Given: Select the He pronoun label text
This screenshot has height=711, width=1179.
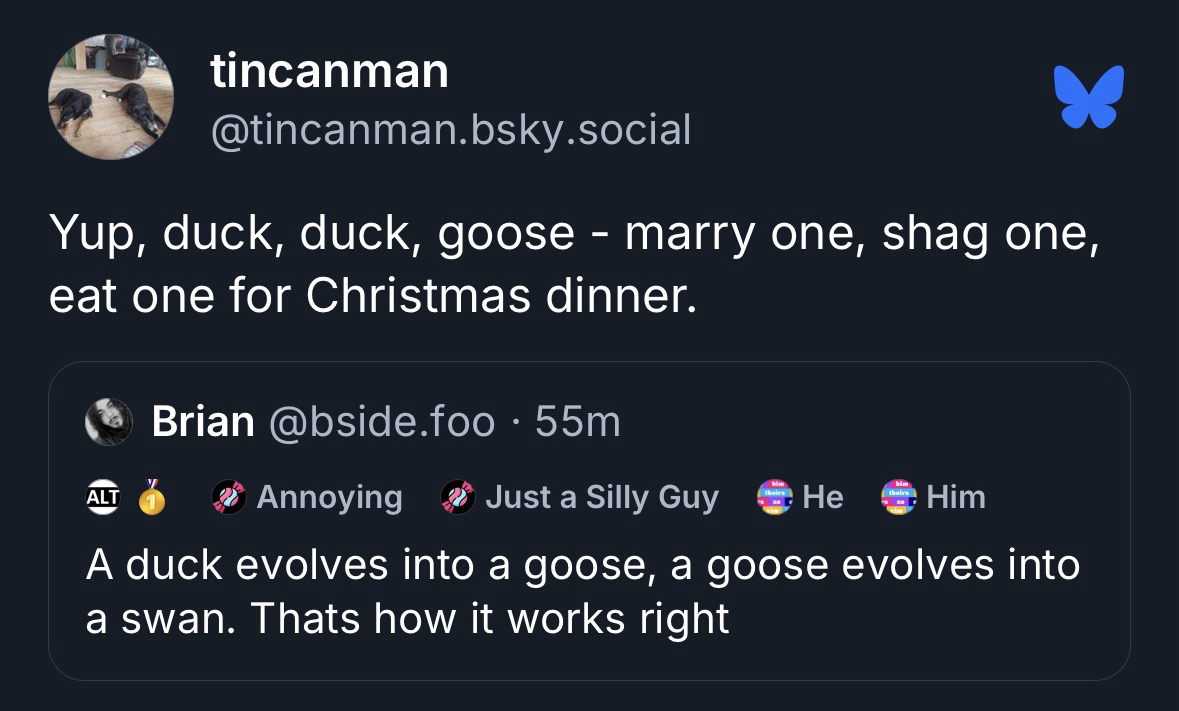Looking at the screenshot, I should click(x=823, y=497).
